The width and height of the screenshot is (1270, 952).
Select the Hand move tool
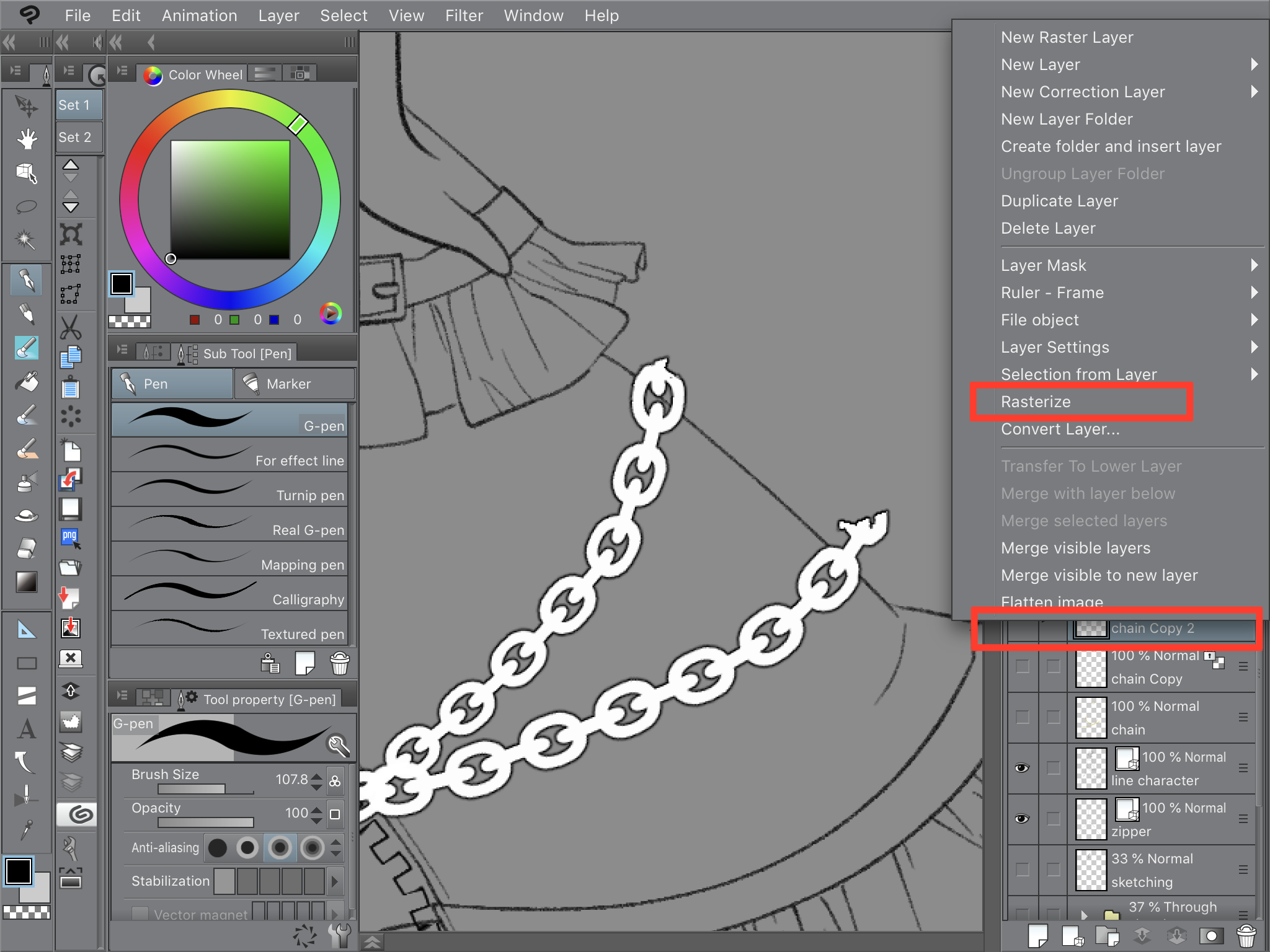27,139
